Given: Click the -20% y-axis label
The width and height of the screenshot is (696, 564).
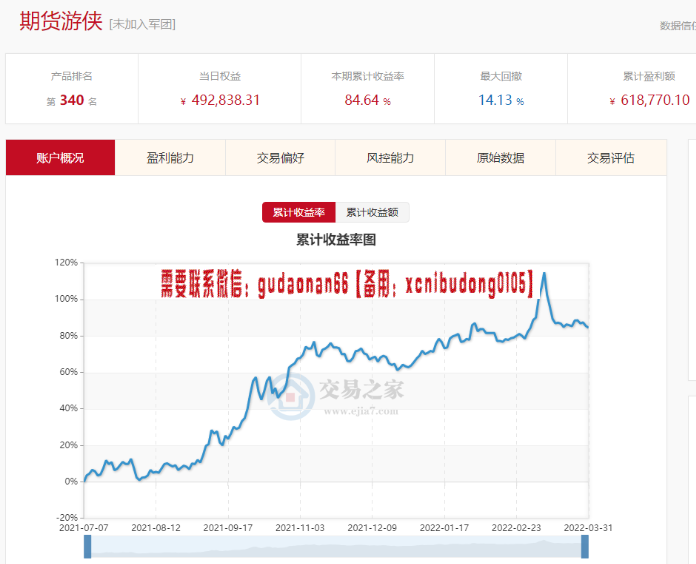Looking at the screenshot, I should [67, 517].
